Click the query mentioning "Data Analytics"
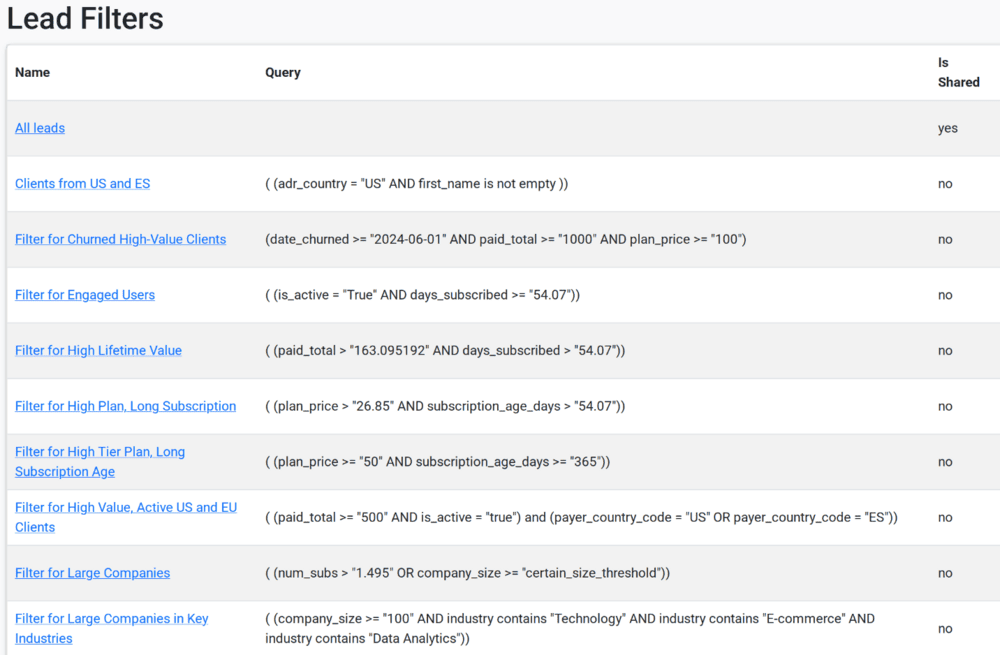1000x655 pixels. (x=569, y=628)
